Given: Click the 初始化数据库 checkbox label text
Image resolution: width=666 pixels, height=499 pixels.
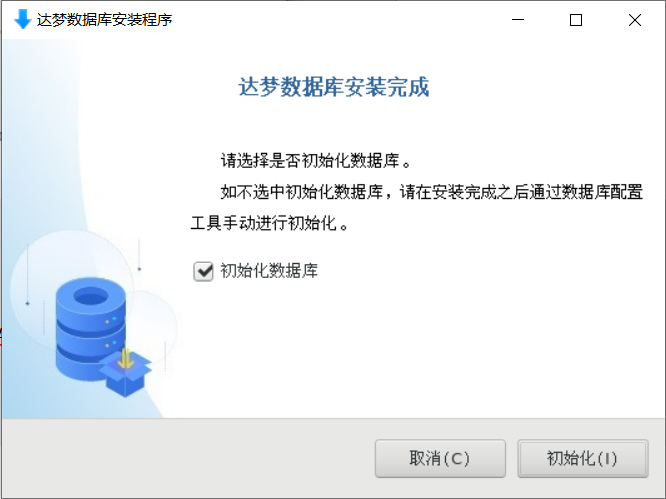Looking at the screenshot, I should click(x=269, y=271).
